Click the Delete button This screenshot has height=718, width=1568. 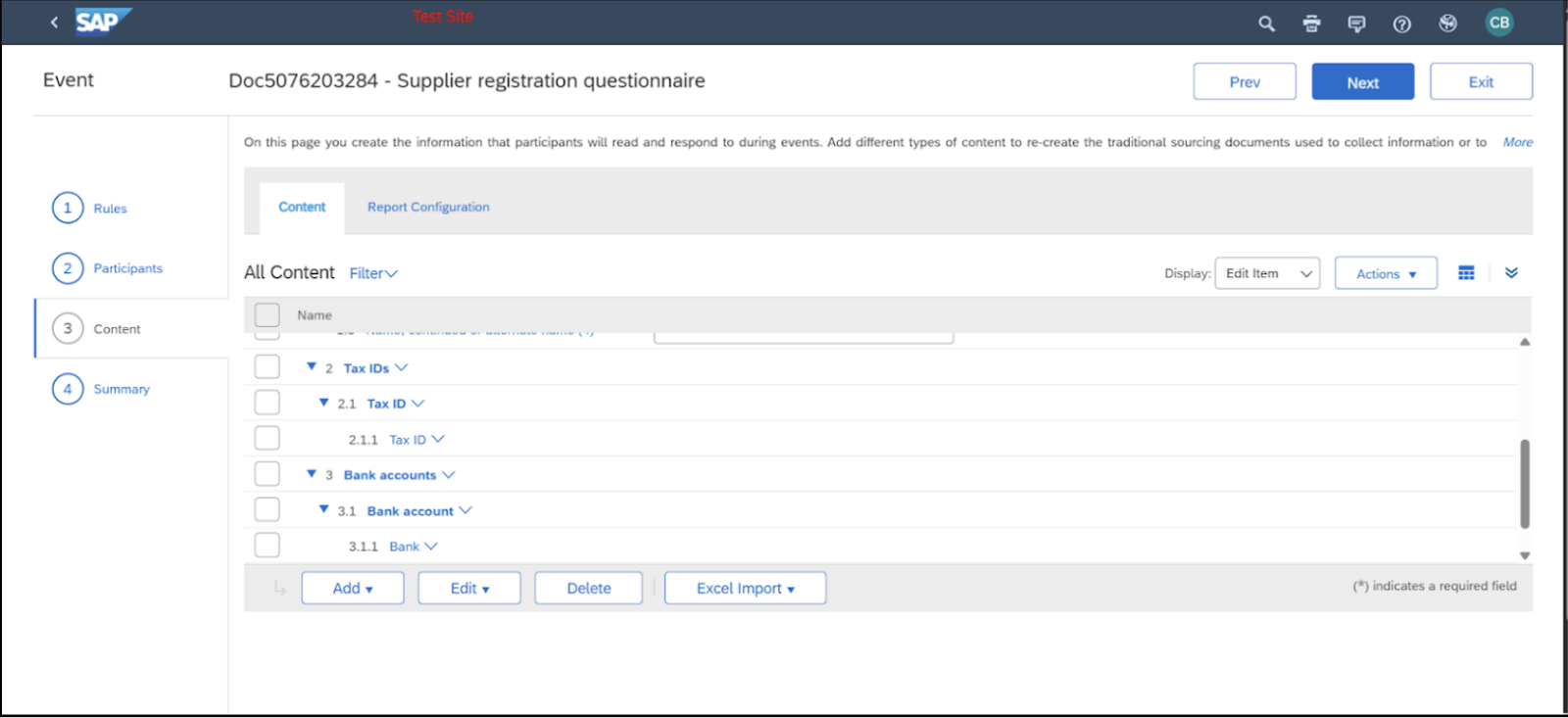(589, 588)
